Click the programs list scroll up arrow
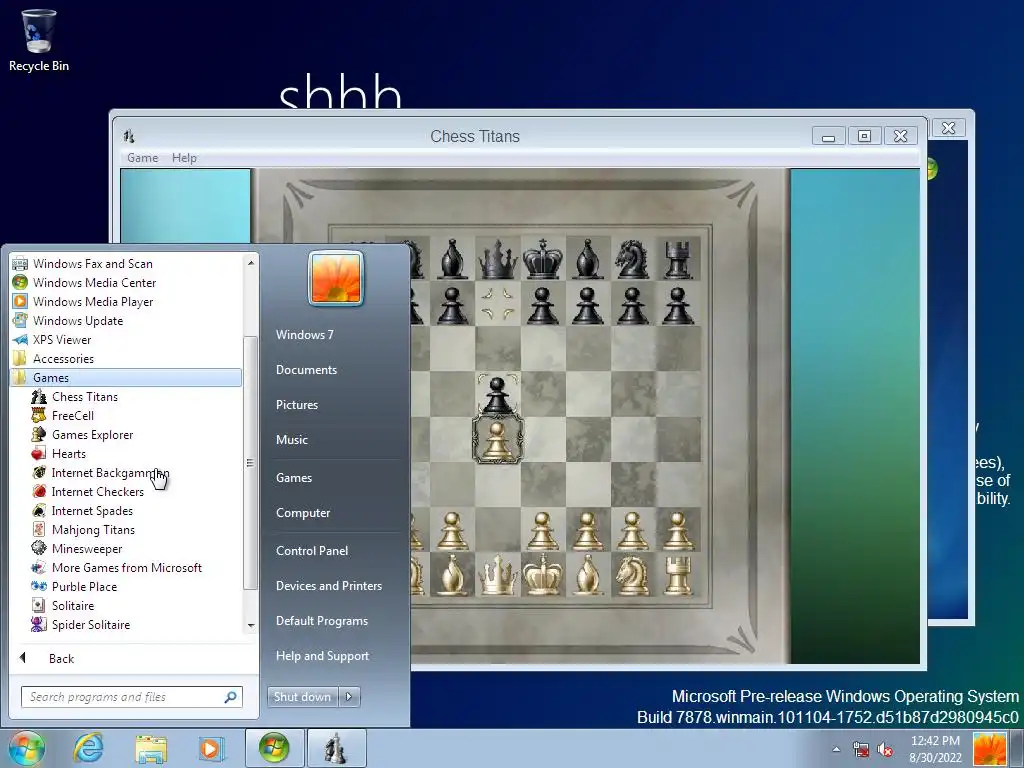 tap(251, 263)
